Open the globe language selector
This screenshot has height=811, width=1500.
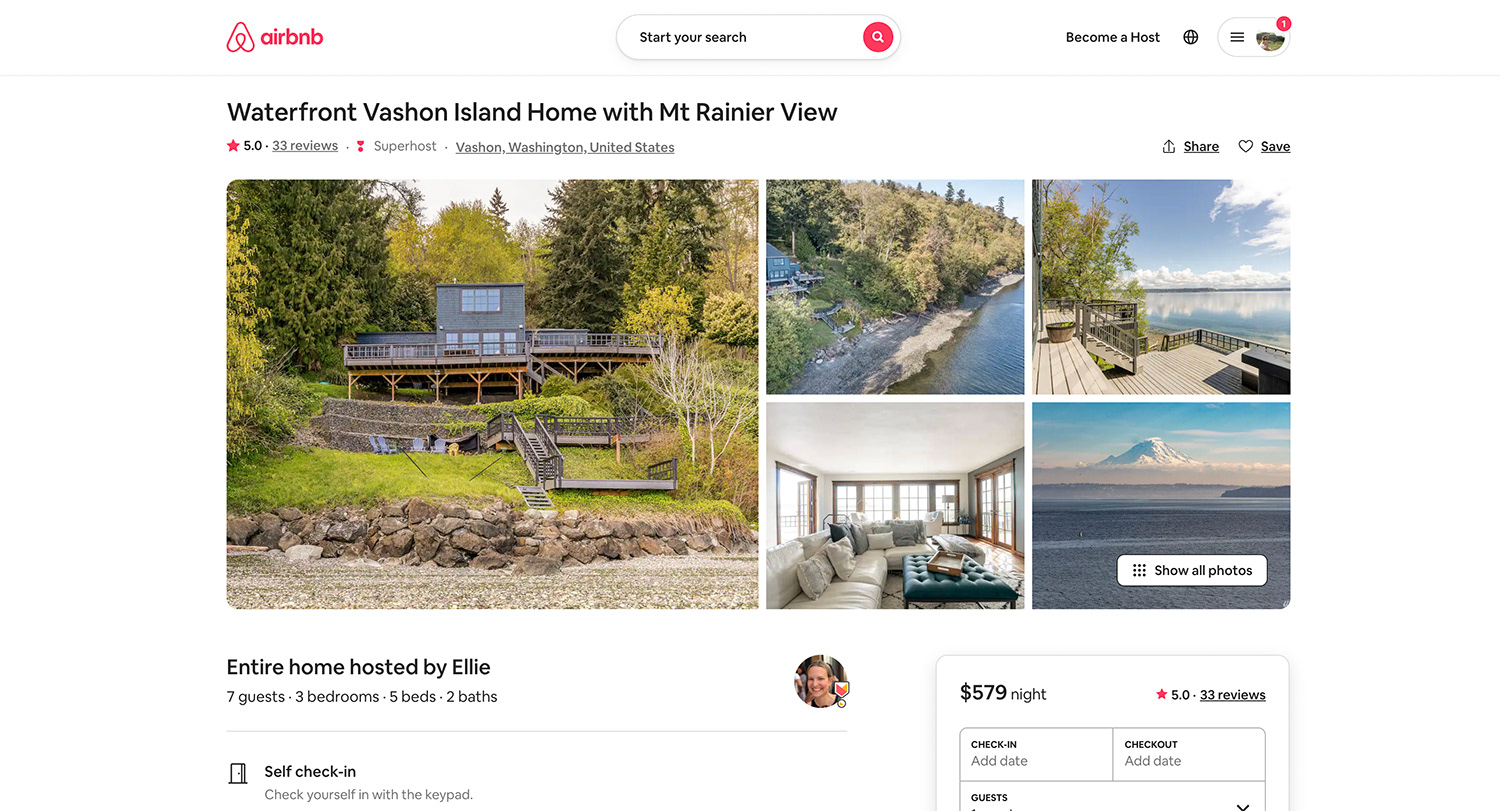coord(1190,37)
